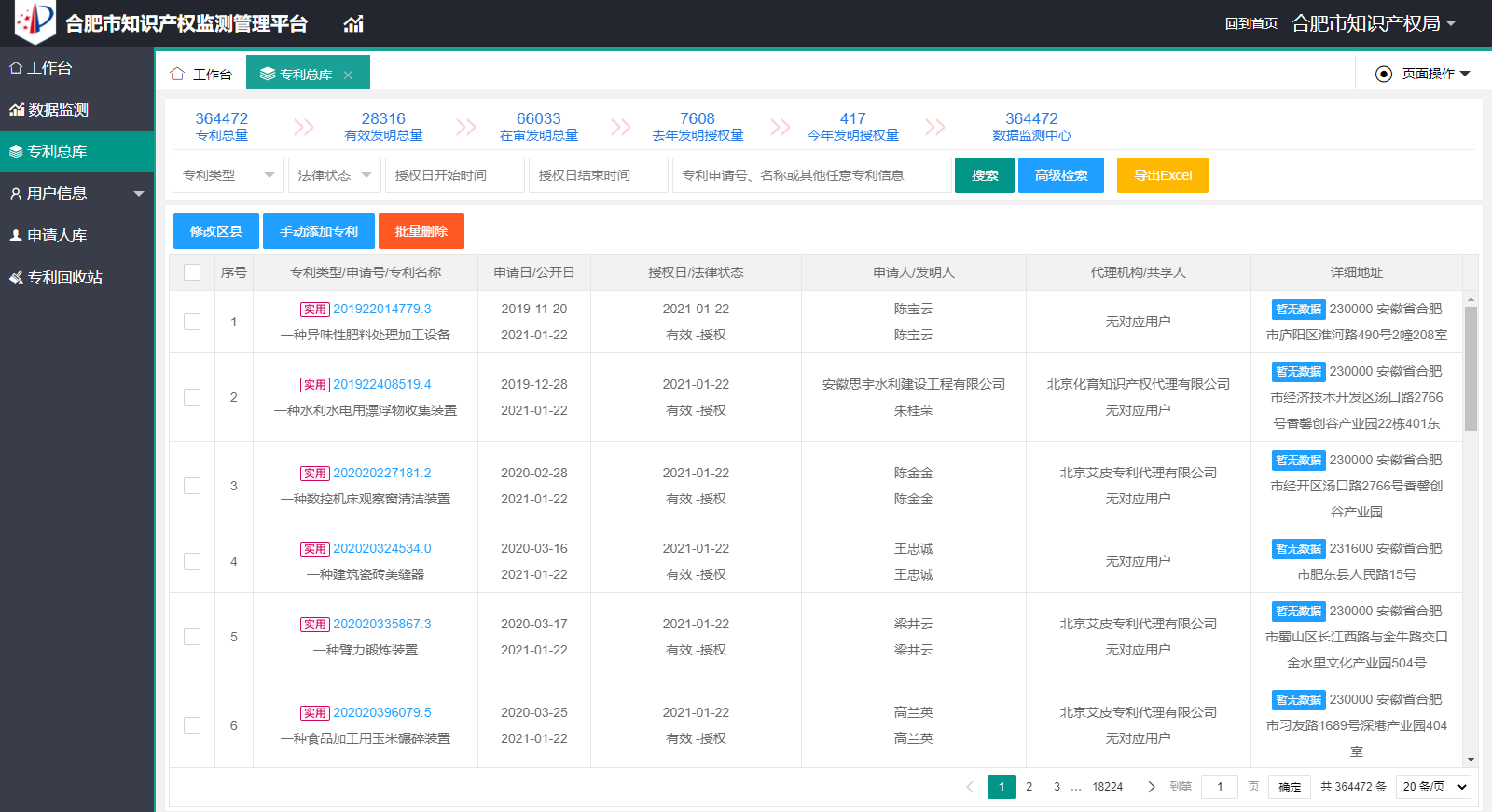
Task: Click the 页面操作 circle icon
Action: pyautogui.click(x=1384, y=74)
